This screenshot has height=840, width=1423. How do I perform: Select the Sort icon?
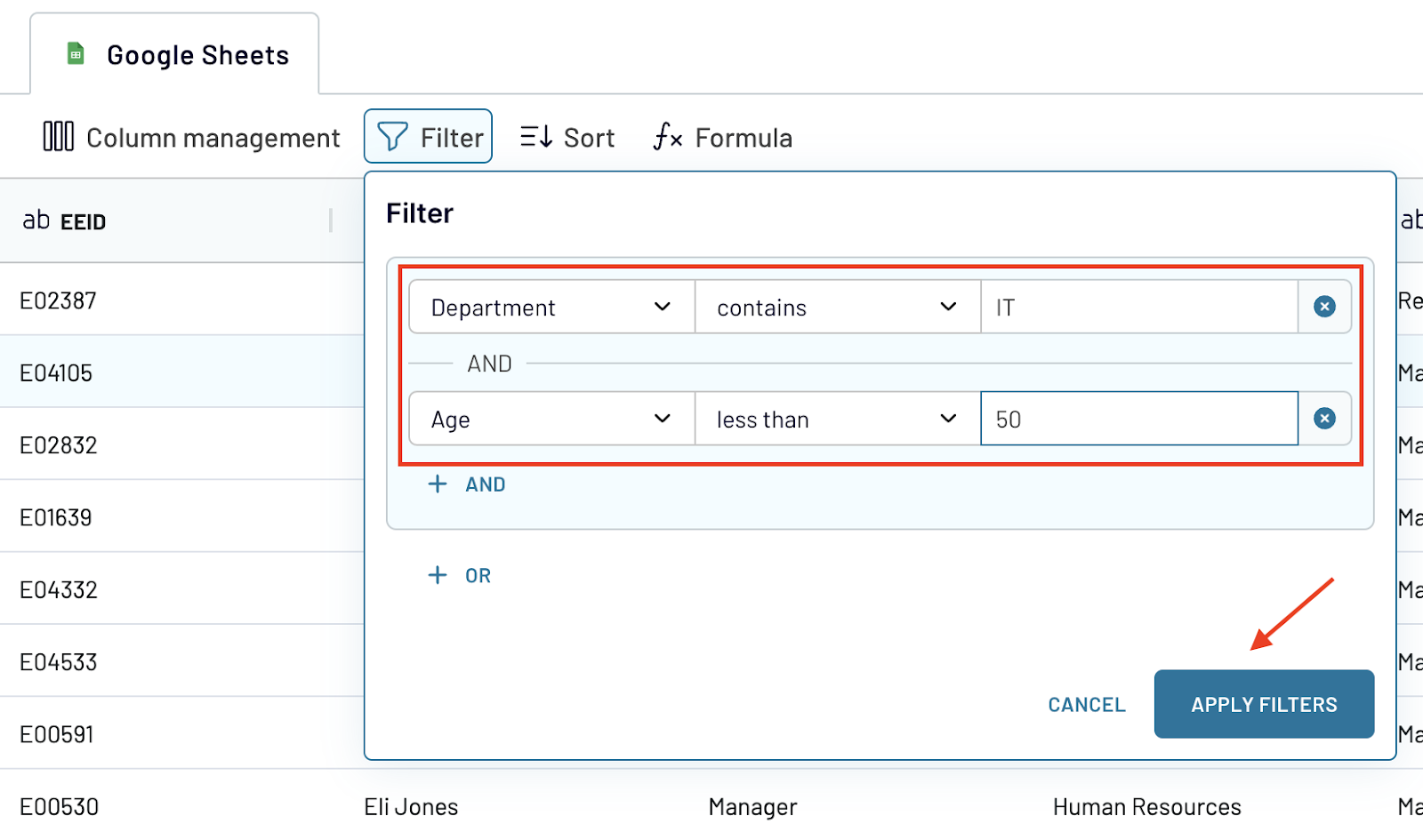tap(535, 136)
